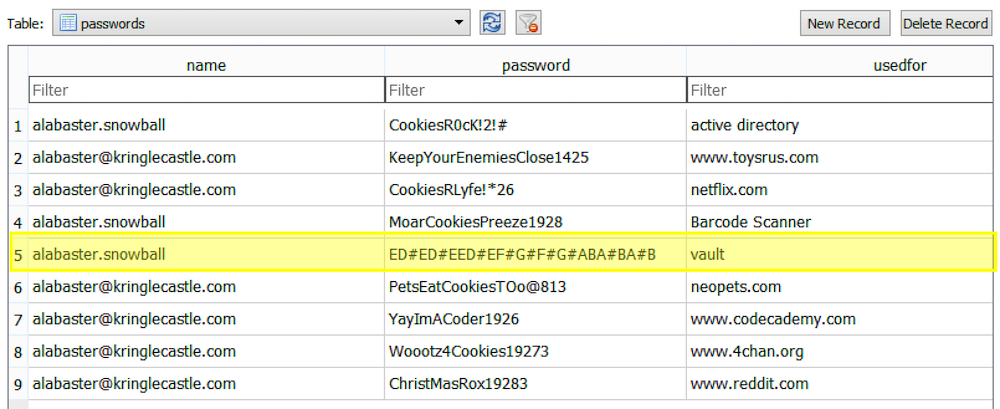Click the password column Filter field
Image resolution: width=1000 pixels, height=409 pixels.
[536, 90]
